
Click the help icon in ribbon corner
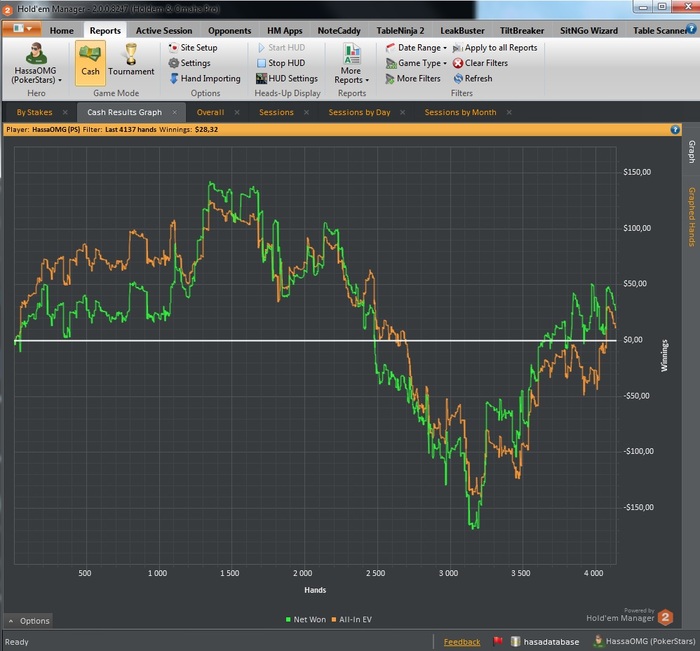691,29
